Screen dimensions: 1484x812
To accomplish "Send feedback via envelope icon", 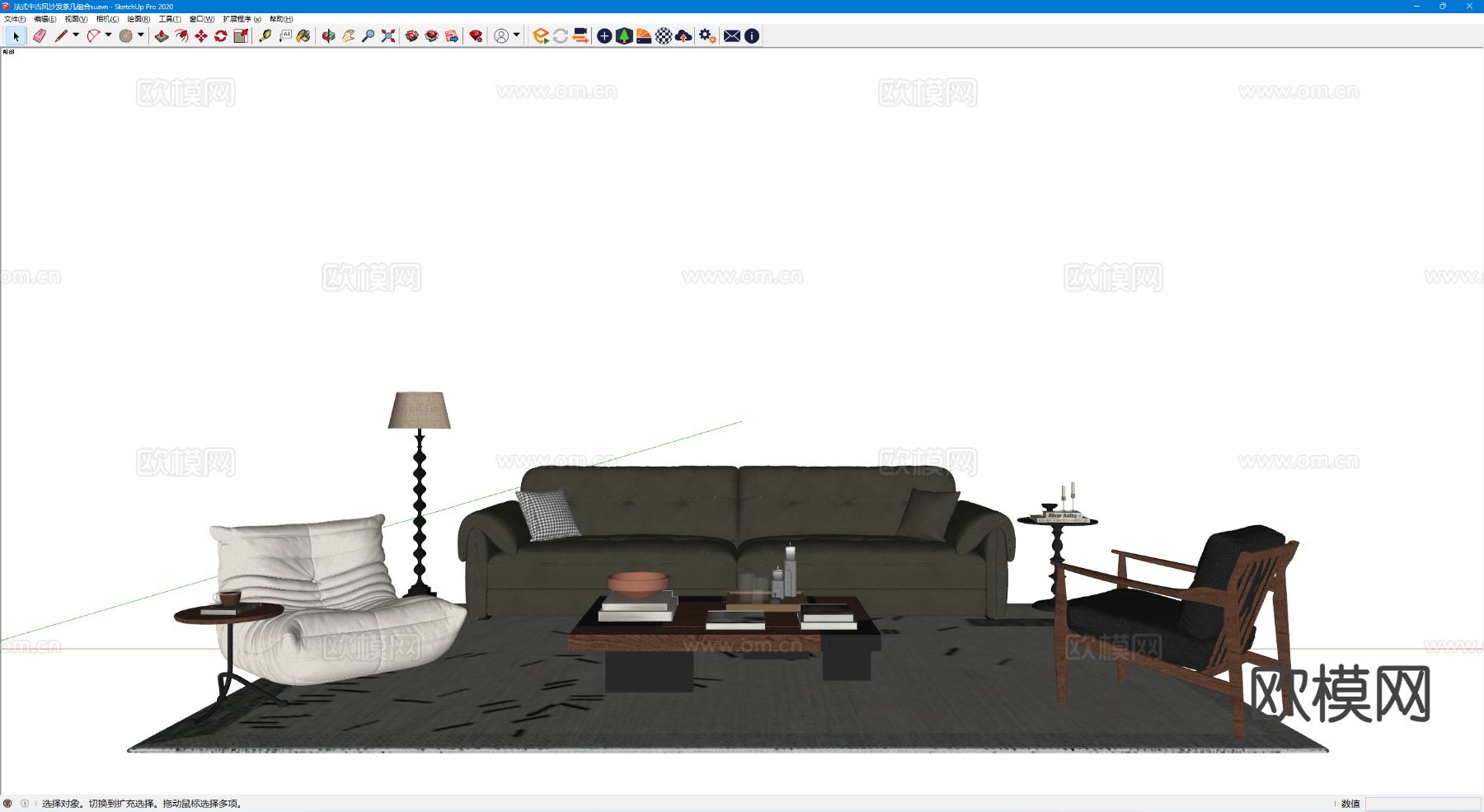I will pos(732,35).
